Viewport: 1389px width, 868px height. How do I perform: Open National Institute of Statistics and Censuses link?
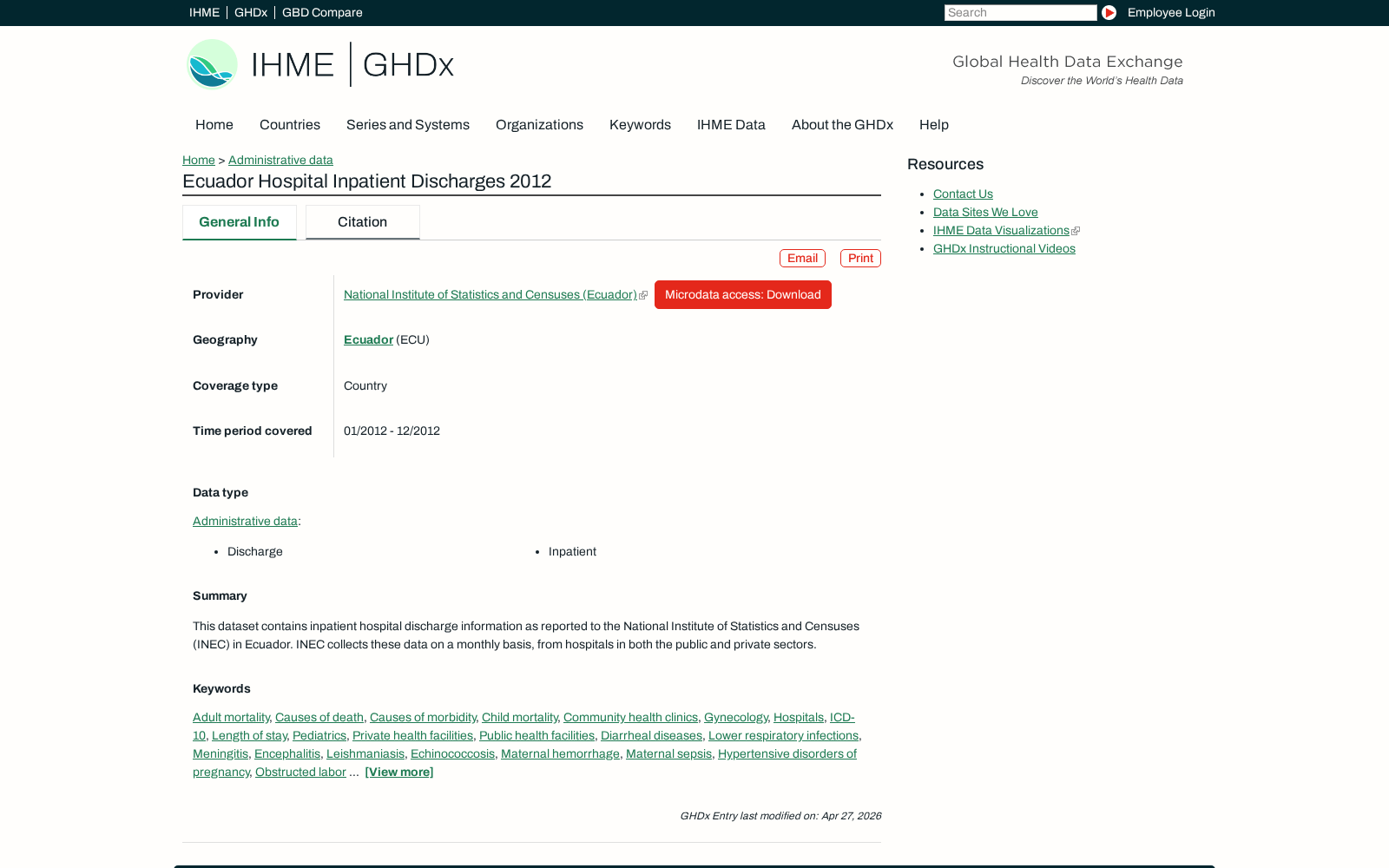490,295
